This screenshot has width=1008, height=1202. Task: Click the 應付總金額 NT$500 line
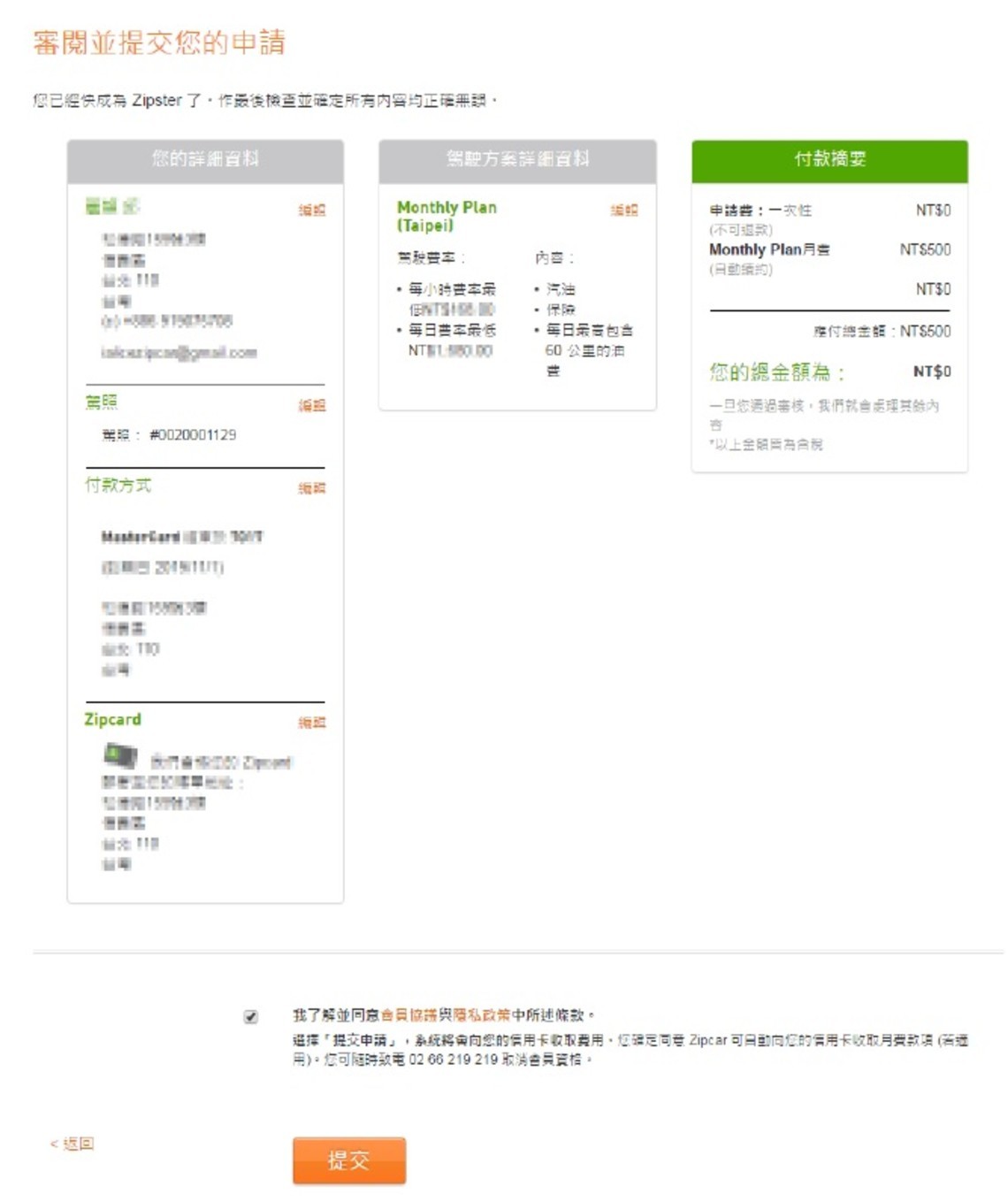click(882, 332)
